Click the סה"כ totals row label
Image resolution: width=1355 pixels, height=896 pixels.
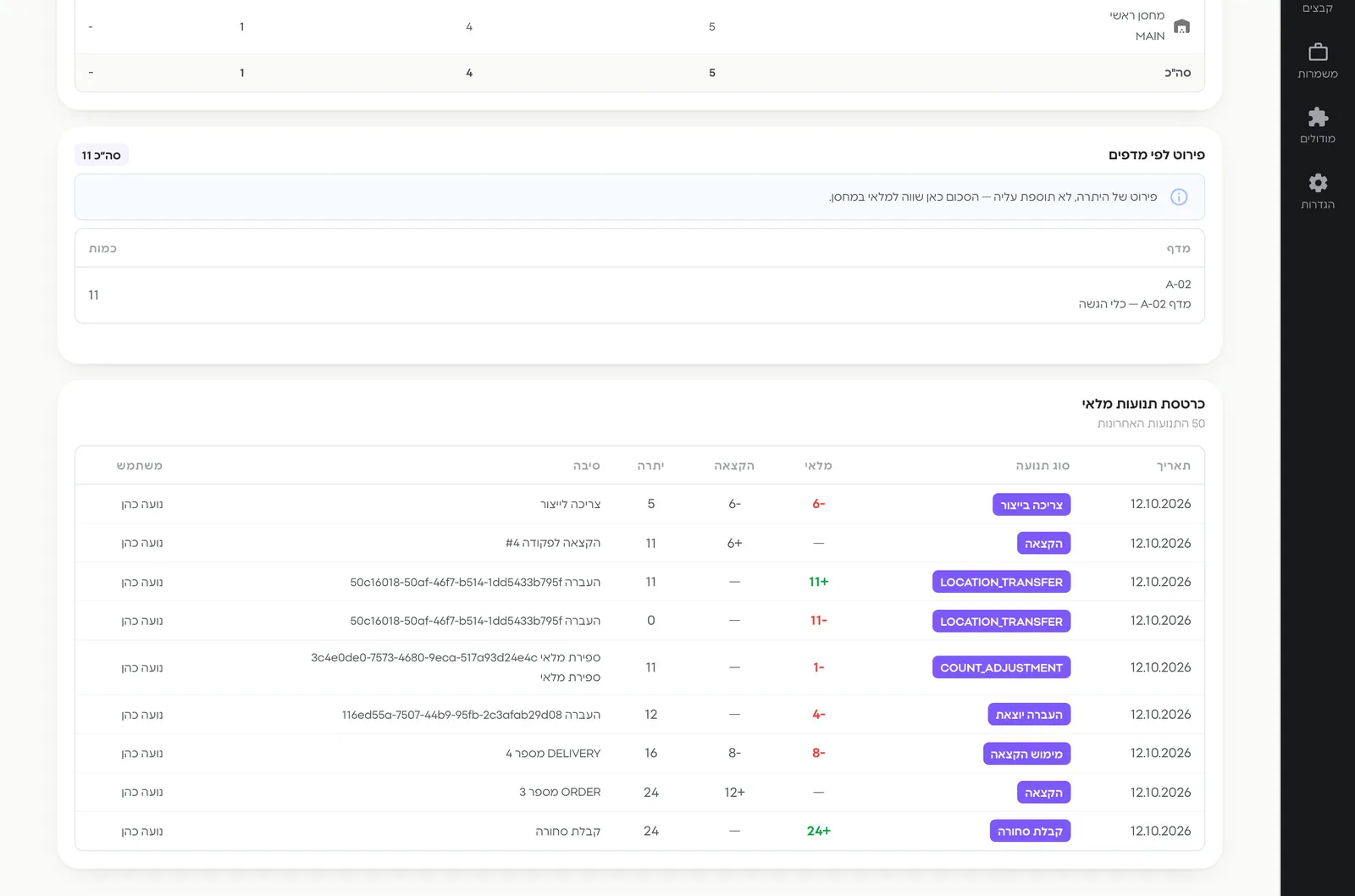click(1177, 74)
